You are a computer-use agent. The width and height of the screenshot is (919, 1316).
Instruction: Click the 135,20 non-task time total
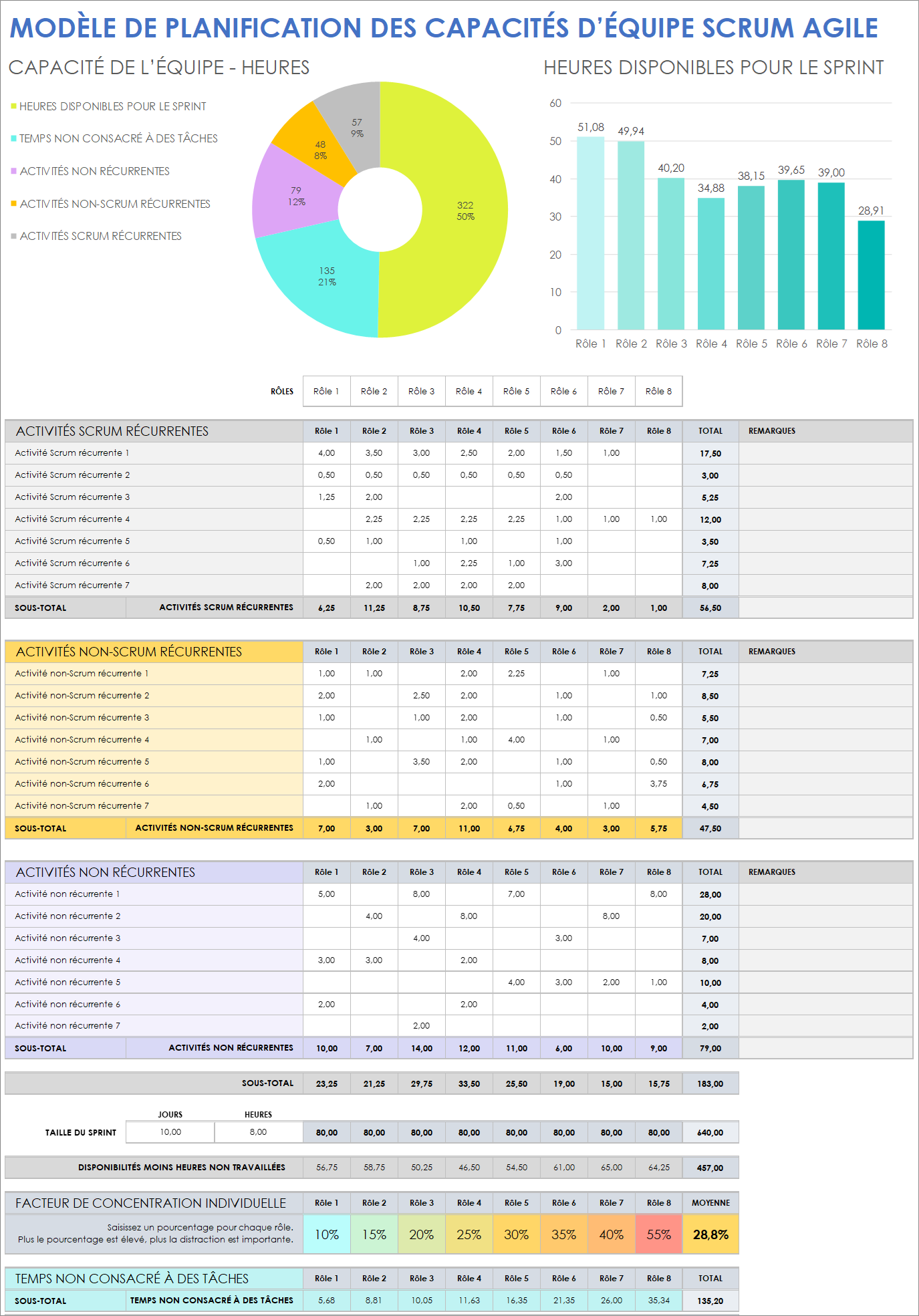pyautogui.click(x=710, y=1301)
